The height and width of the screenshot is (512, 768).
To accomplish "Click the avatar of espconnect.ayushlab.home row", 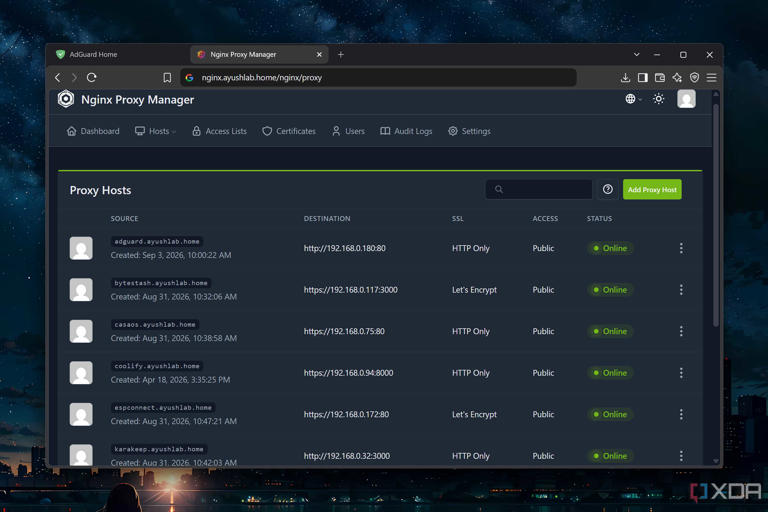I will 81,414.
